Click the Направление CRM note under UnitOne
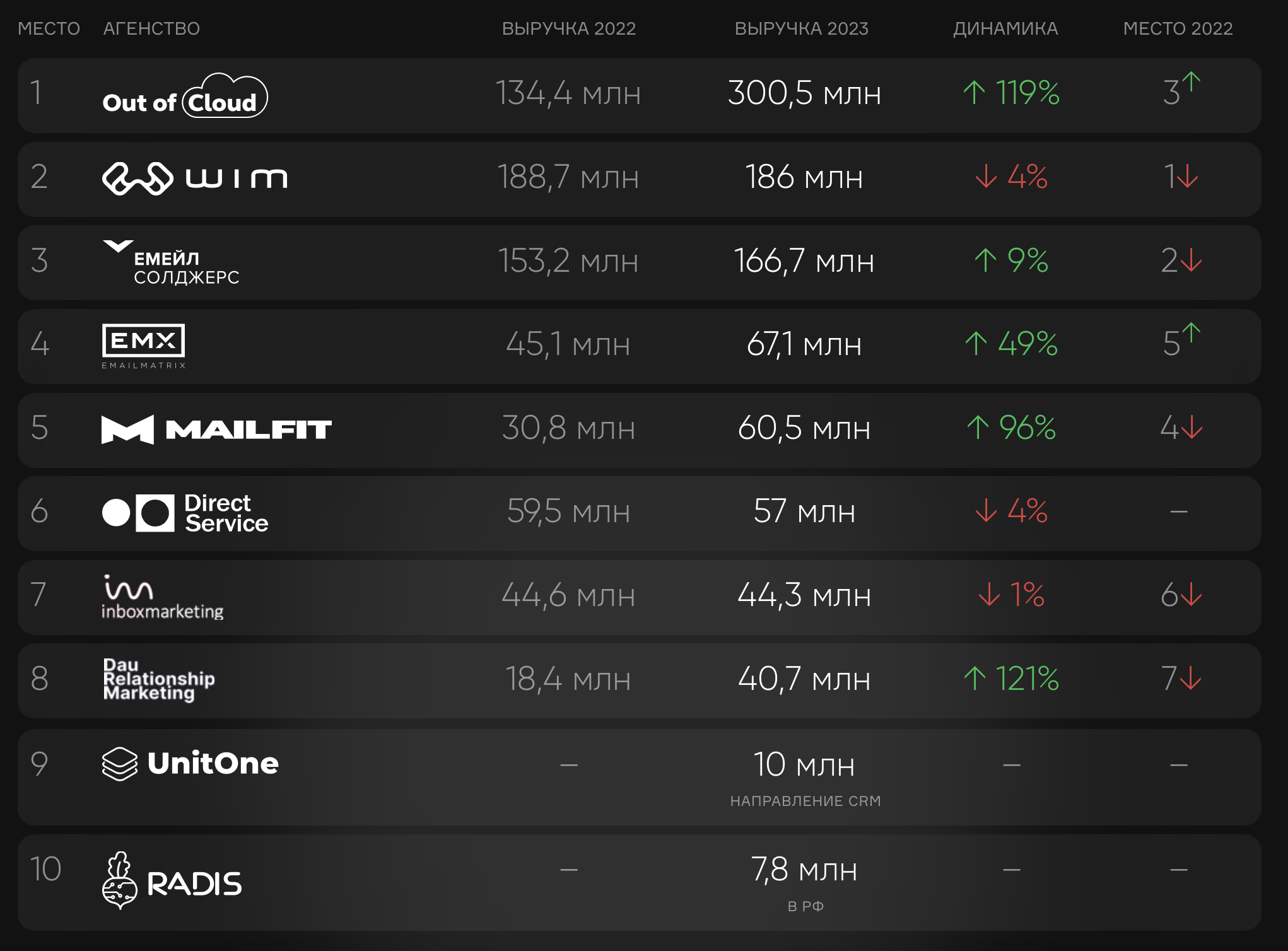Image resolution: width=1288 pixels, height=951 pixels. (x=805, y=801)
